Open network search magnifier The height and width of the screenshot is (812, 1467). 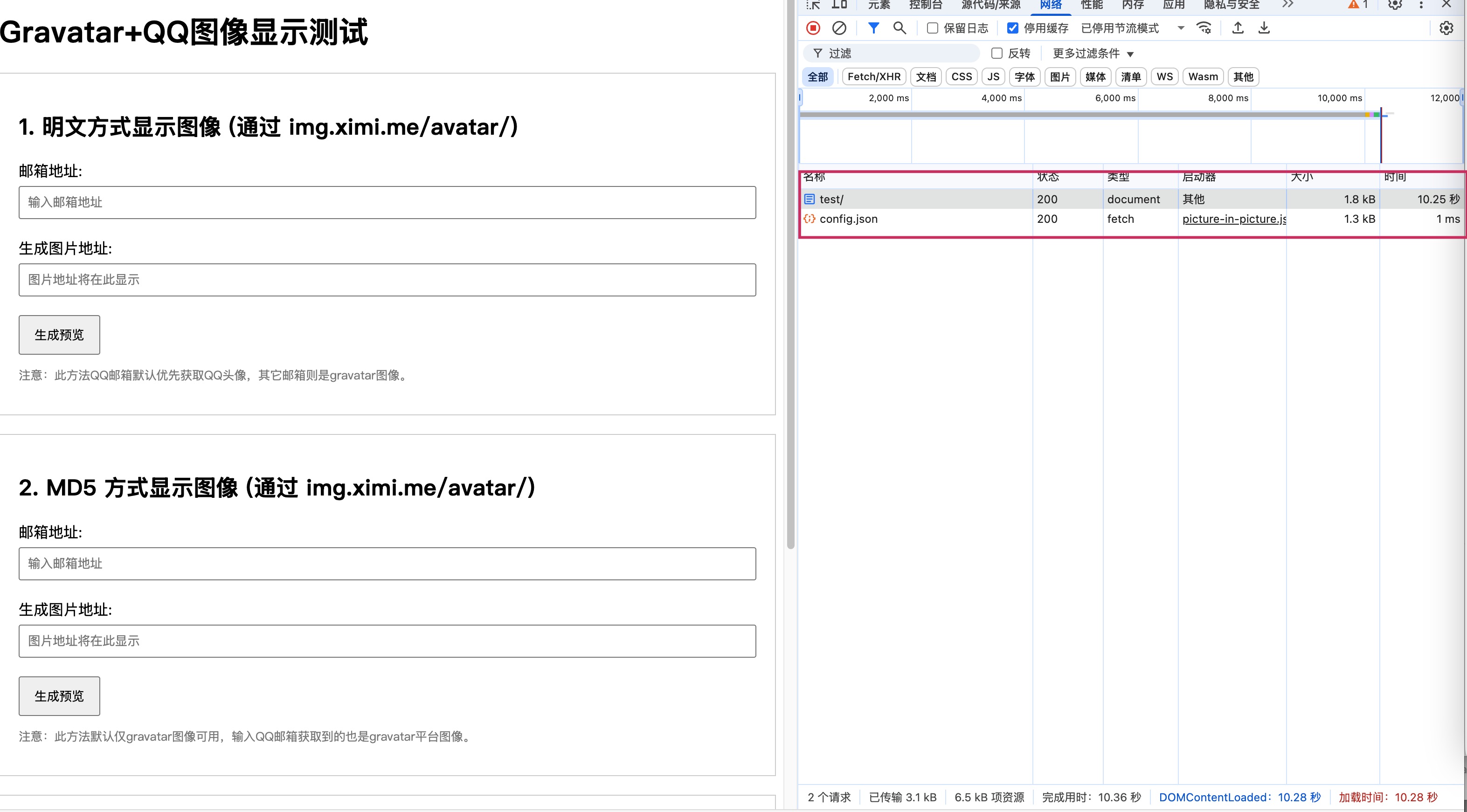click(899, 28)
